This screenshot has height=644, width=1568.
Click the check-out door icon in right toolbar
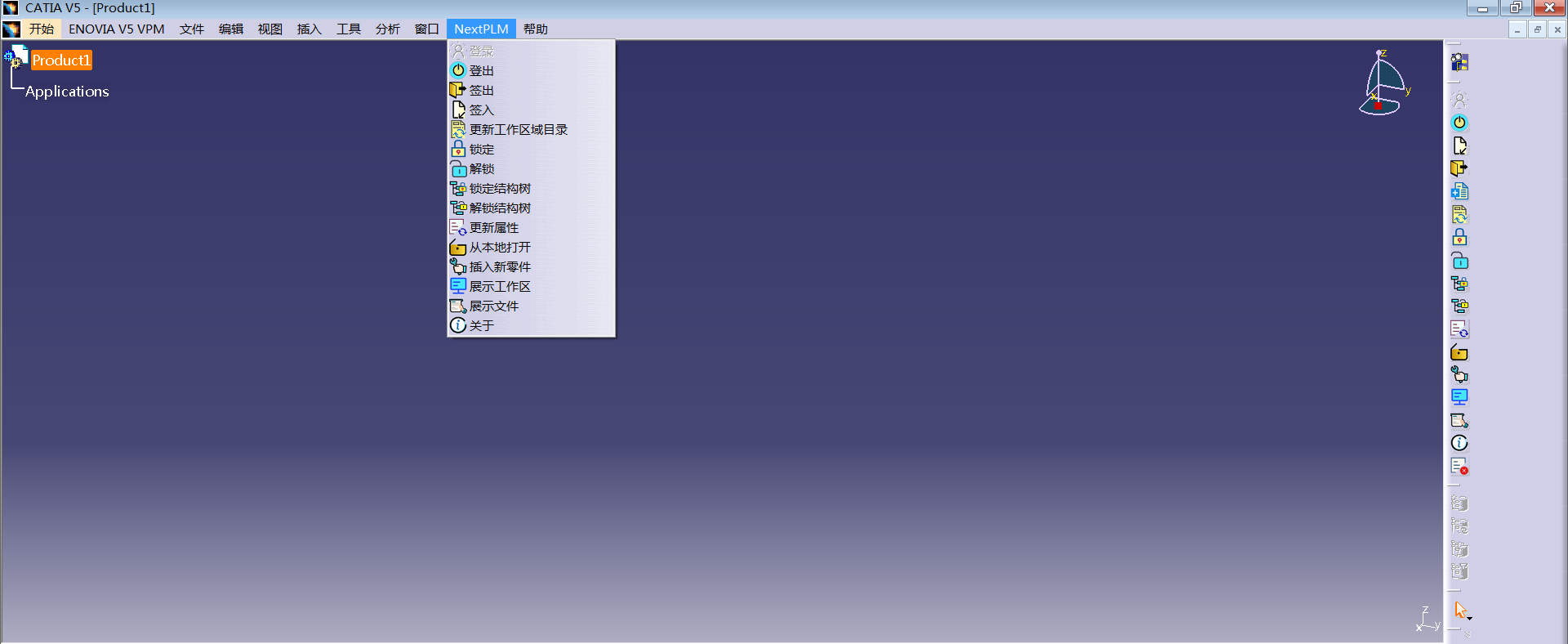[x=1459, y=168]
